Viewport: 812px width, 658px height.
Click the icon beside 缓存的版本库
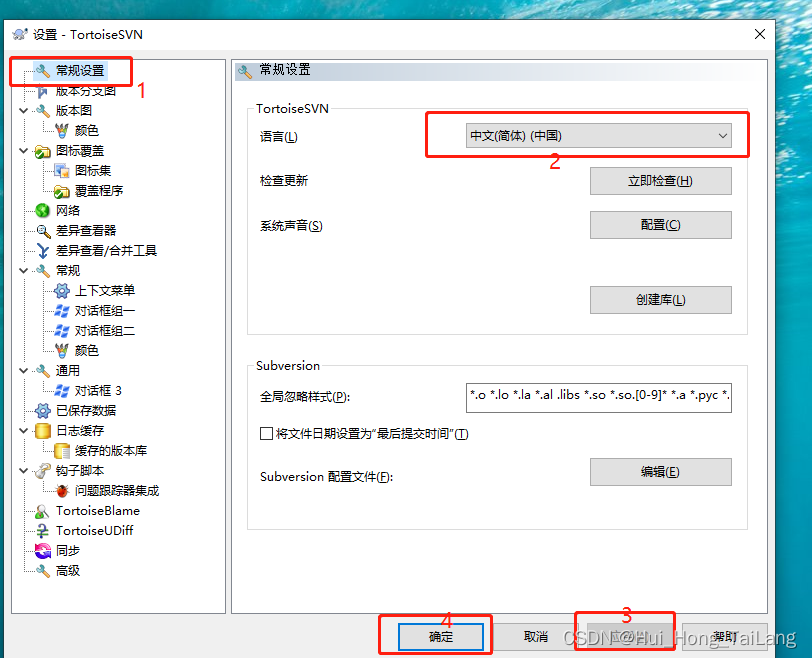coord(62,451)
